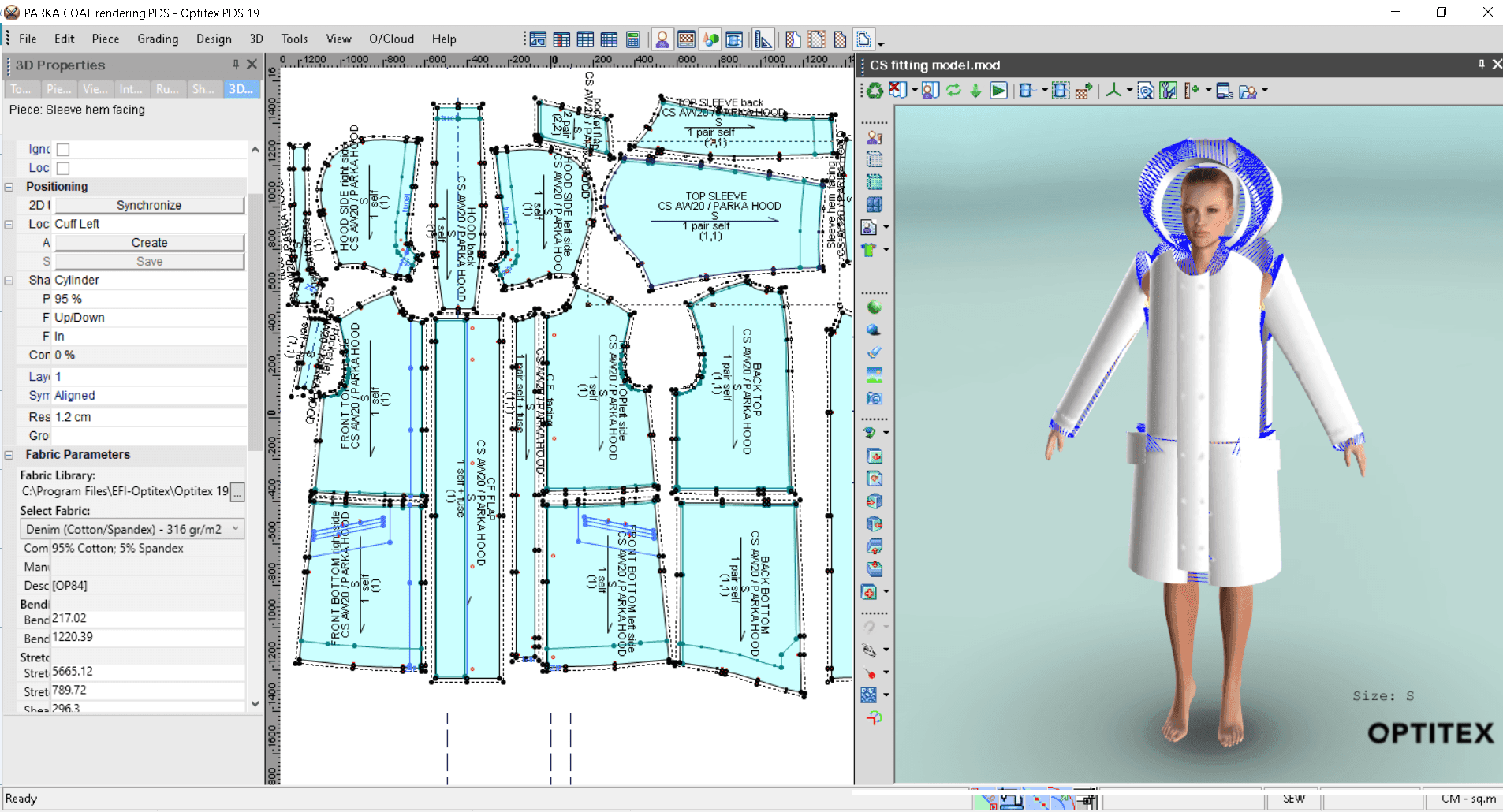Click the Synchronize button

click(x=149, y=204)
